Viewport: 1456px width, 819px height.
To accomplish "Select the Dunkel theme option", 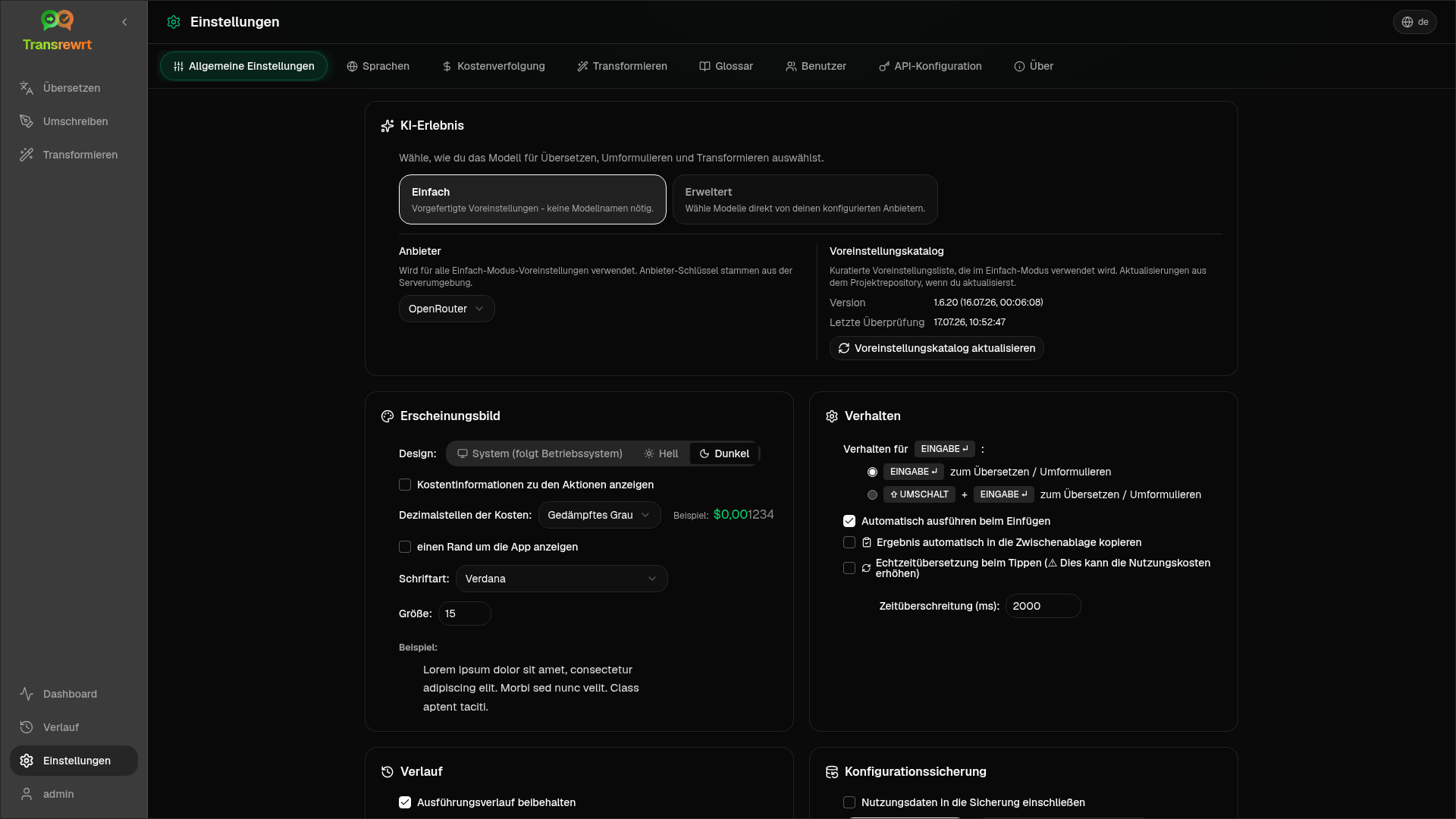I will (x=724, y=453).
